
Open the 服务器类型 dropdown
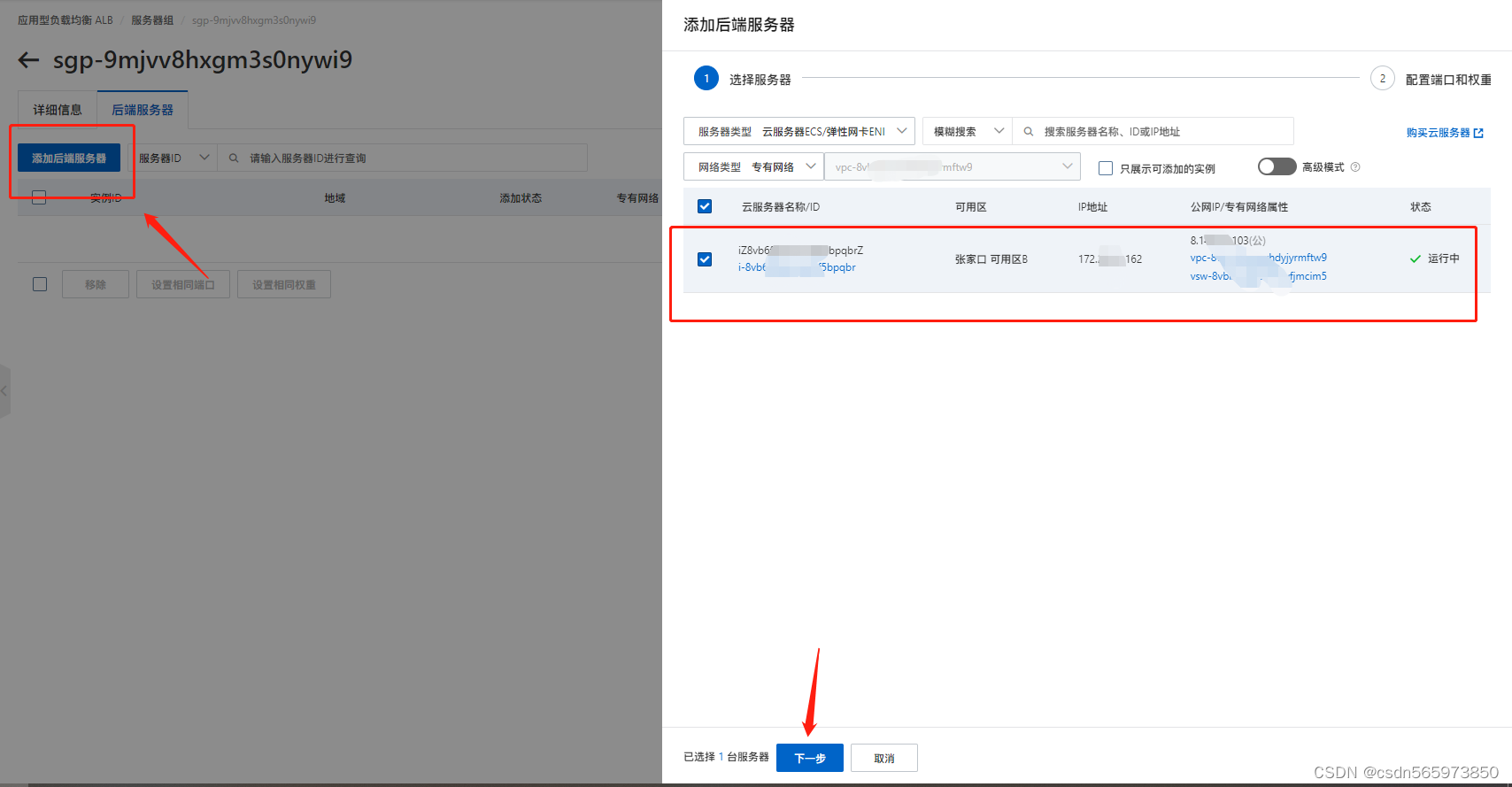(x=799, y=131)
